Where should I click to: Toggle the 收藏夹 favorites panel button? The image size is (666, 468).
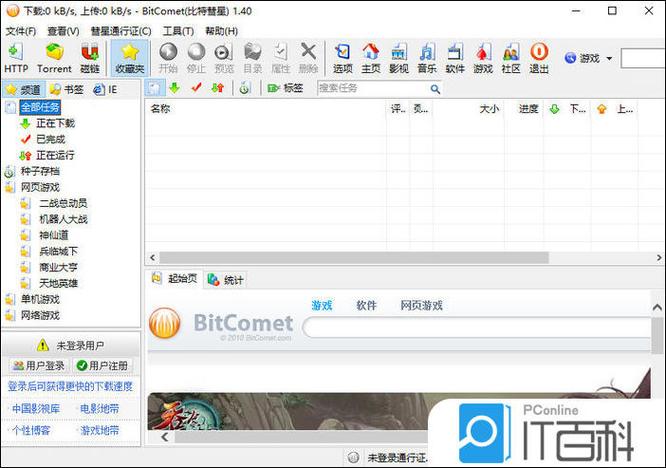point(130,58)
